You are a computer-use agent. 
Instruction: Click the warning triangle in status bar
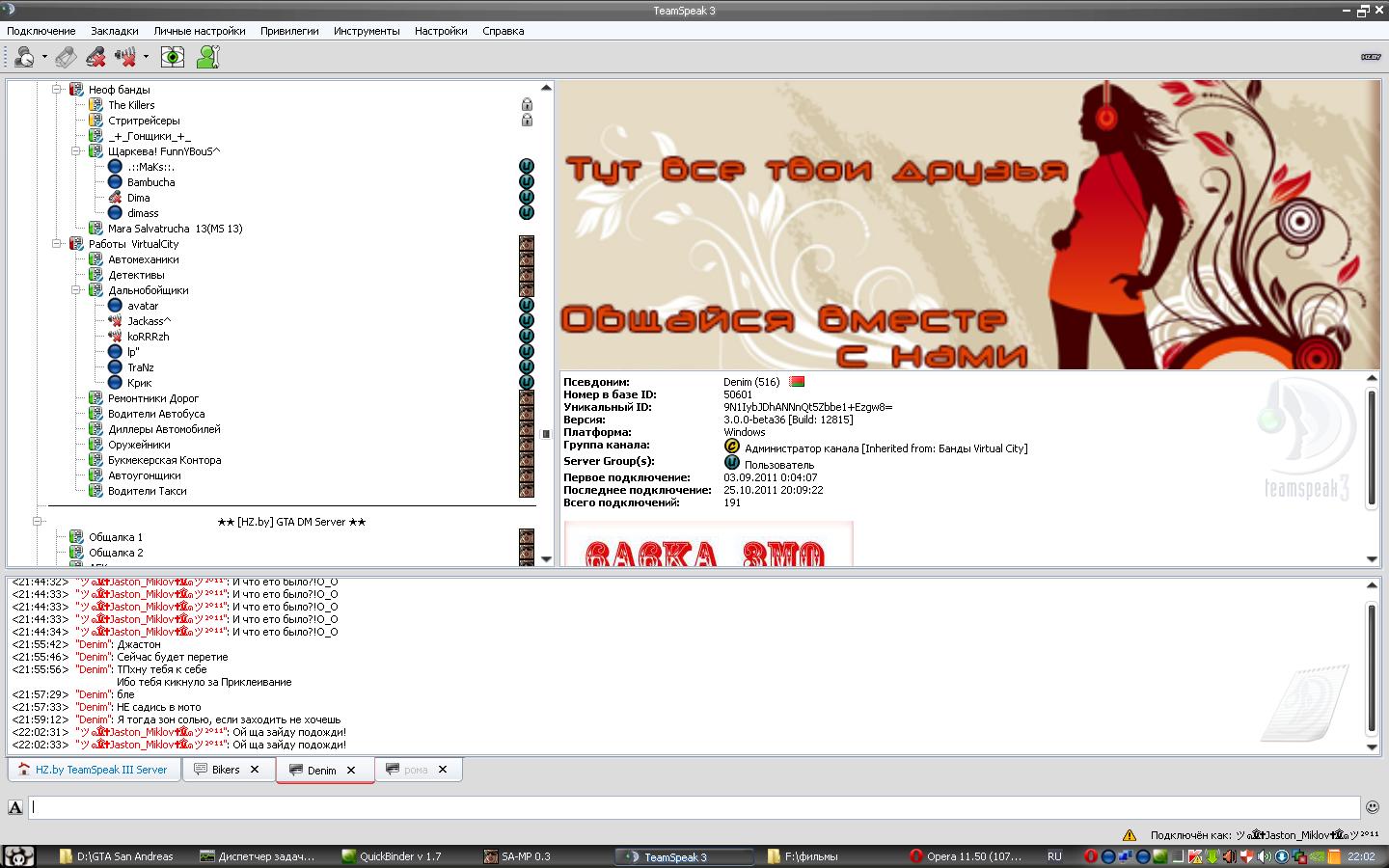pos(1130,835)
